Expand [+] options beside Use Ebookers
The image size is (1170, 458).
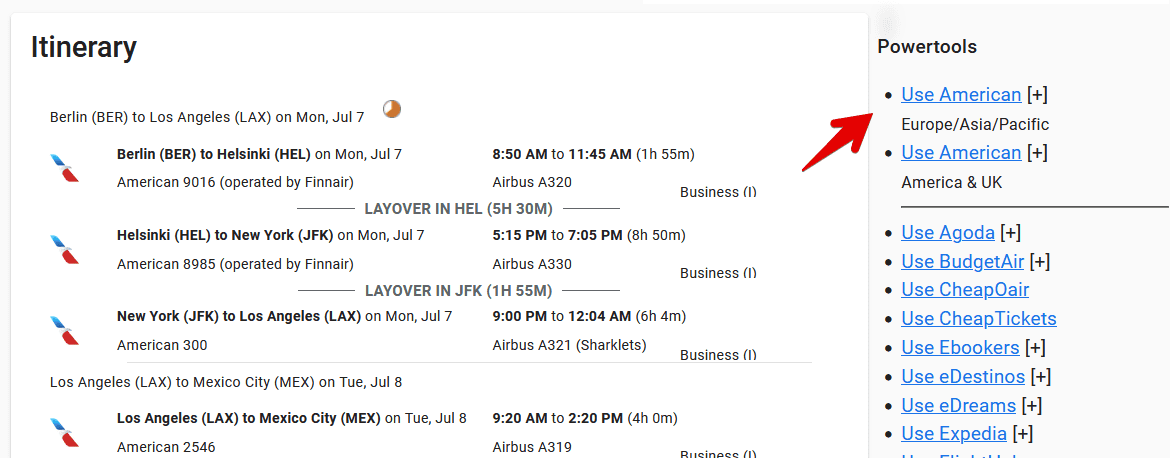[1035, 348]
